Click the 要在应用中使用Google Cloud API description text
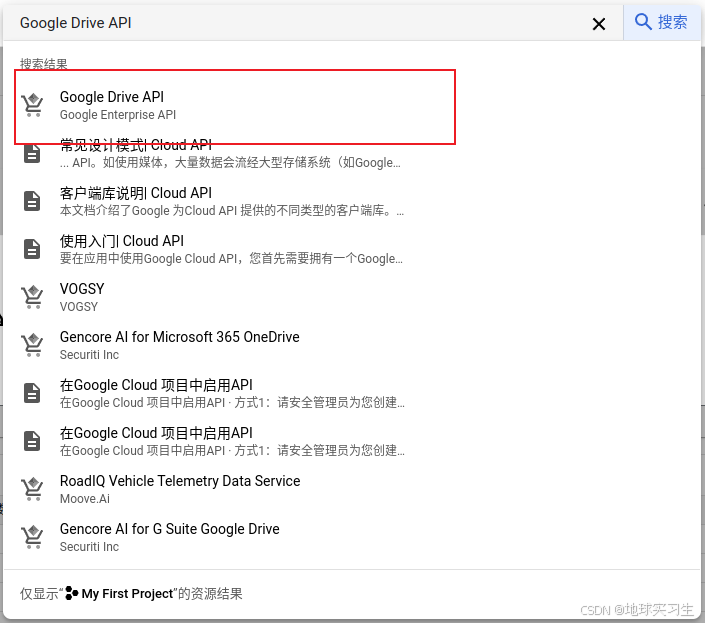The image size is (705, 623). coord(231,259)
